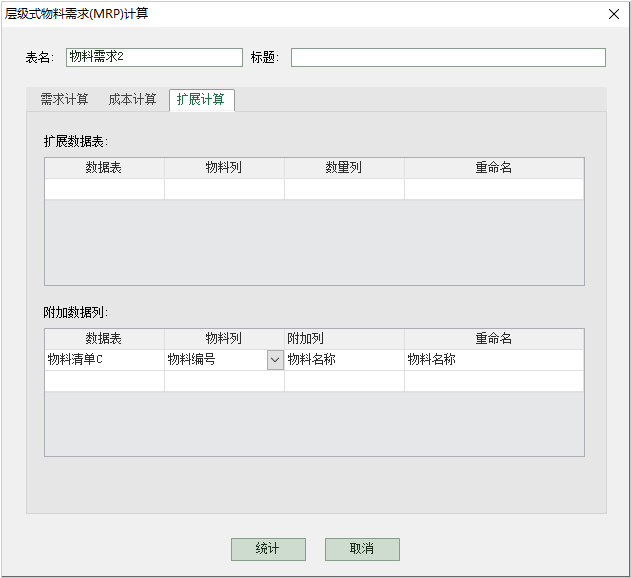Close the MRP calculation dialog

[x=613, y=13]
